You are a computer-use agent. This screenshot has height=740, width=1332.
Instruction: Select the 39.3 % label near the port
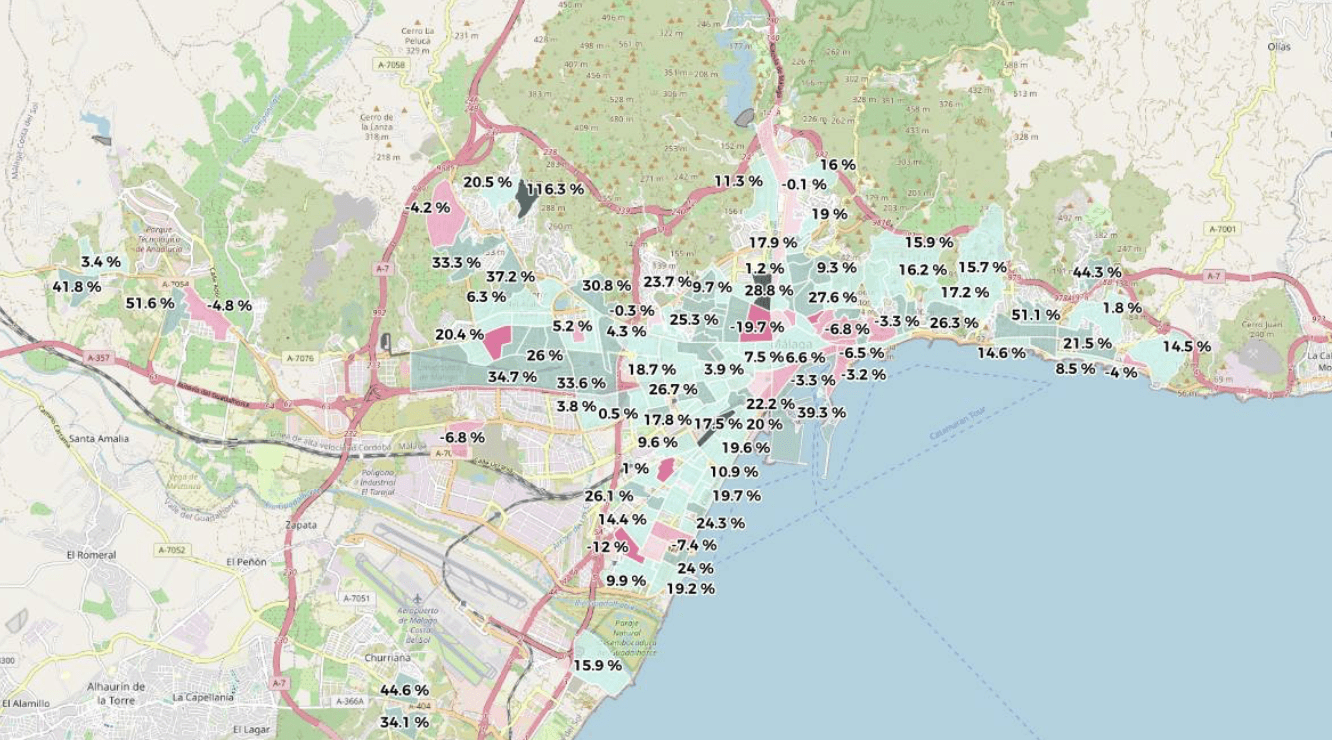point(821,412)
